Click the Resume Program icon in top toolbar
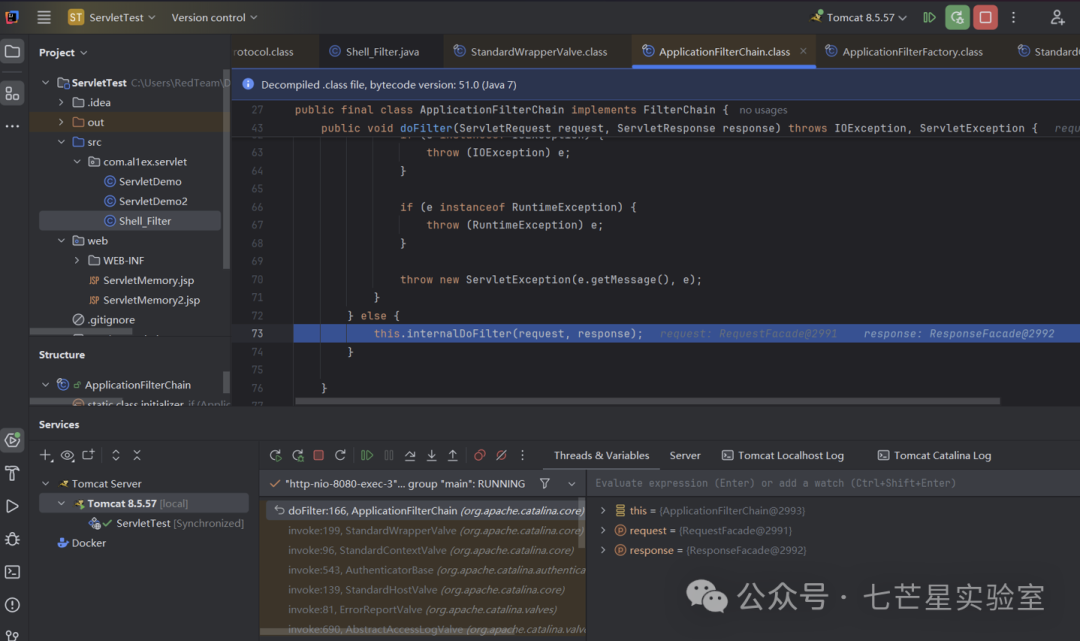The height and width of the screenshot is (641, 1080). (929, 17)
